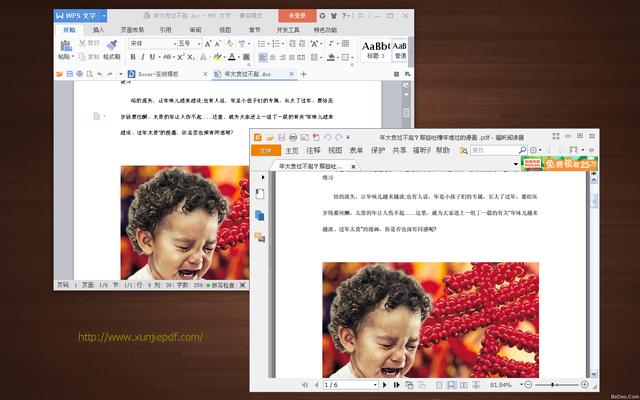Screen dimensions: 640x400
Task: Apply font color A in WPS
Action: [x=232, y=57]
